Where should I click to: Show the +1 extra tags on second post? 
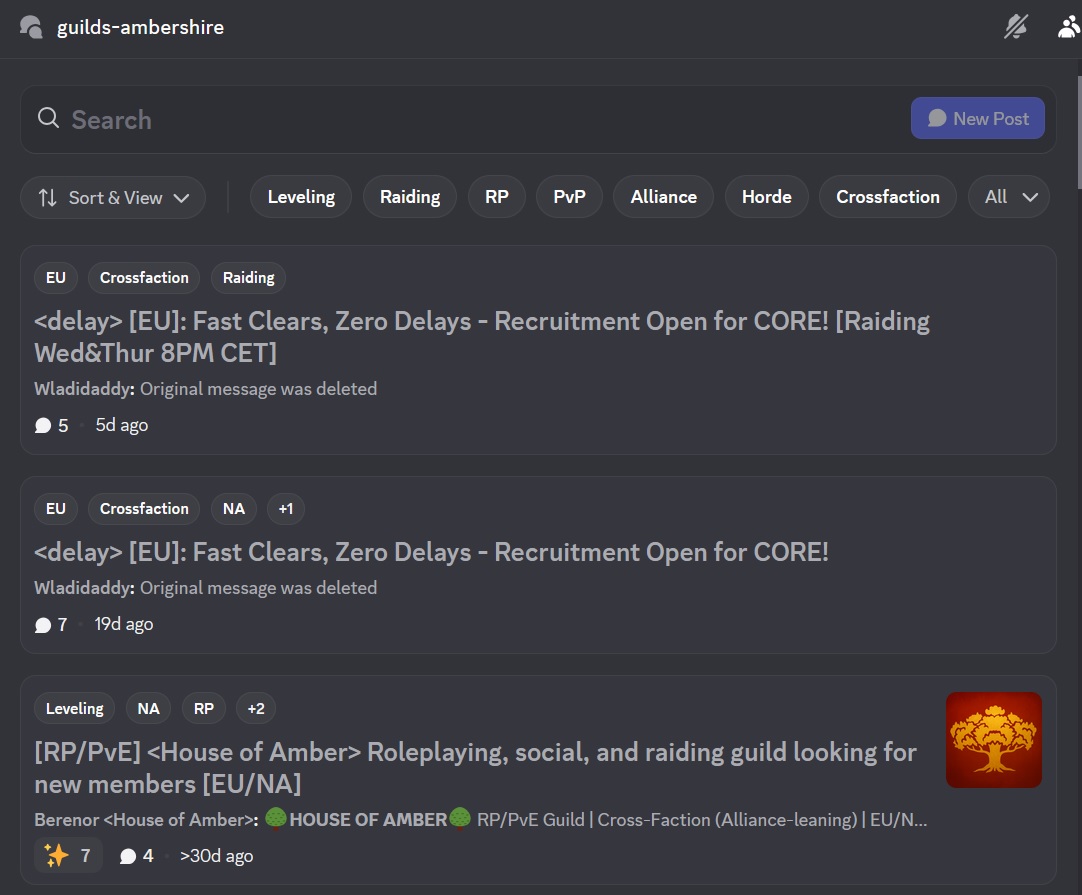pos(286,509)
